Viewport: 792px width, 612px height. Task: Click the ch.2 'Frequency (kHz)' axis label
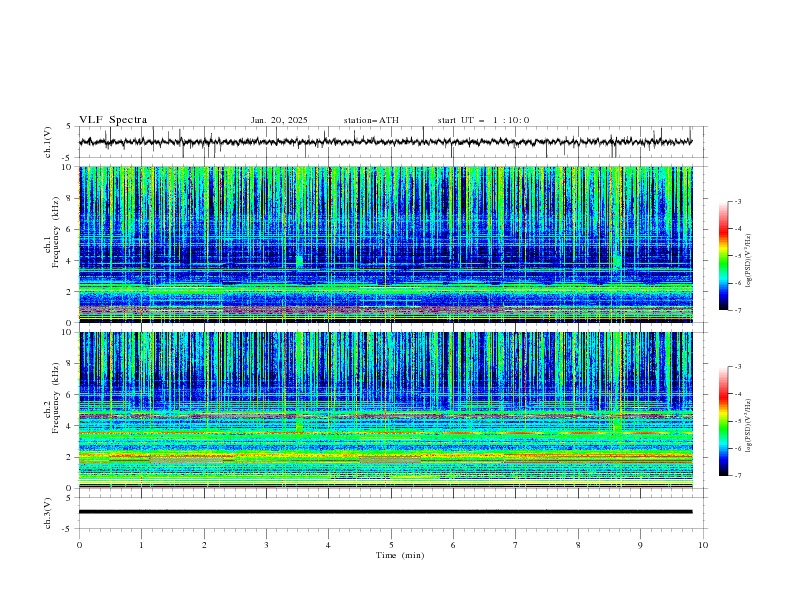(x=56, y=398)
